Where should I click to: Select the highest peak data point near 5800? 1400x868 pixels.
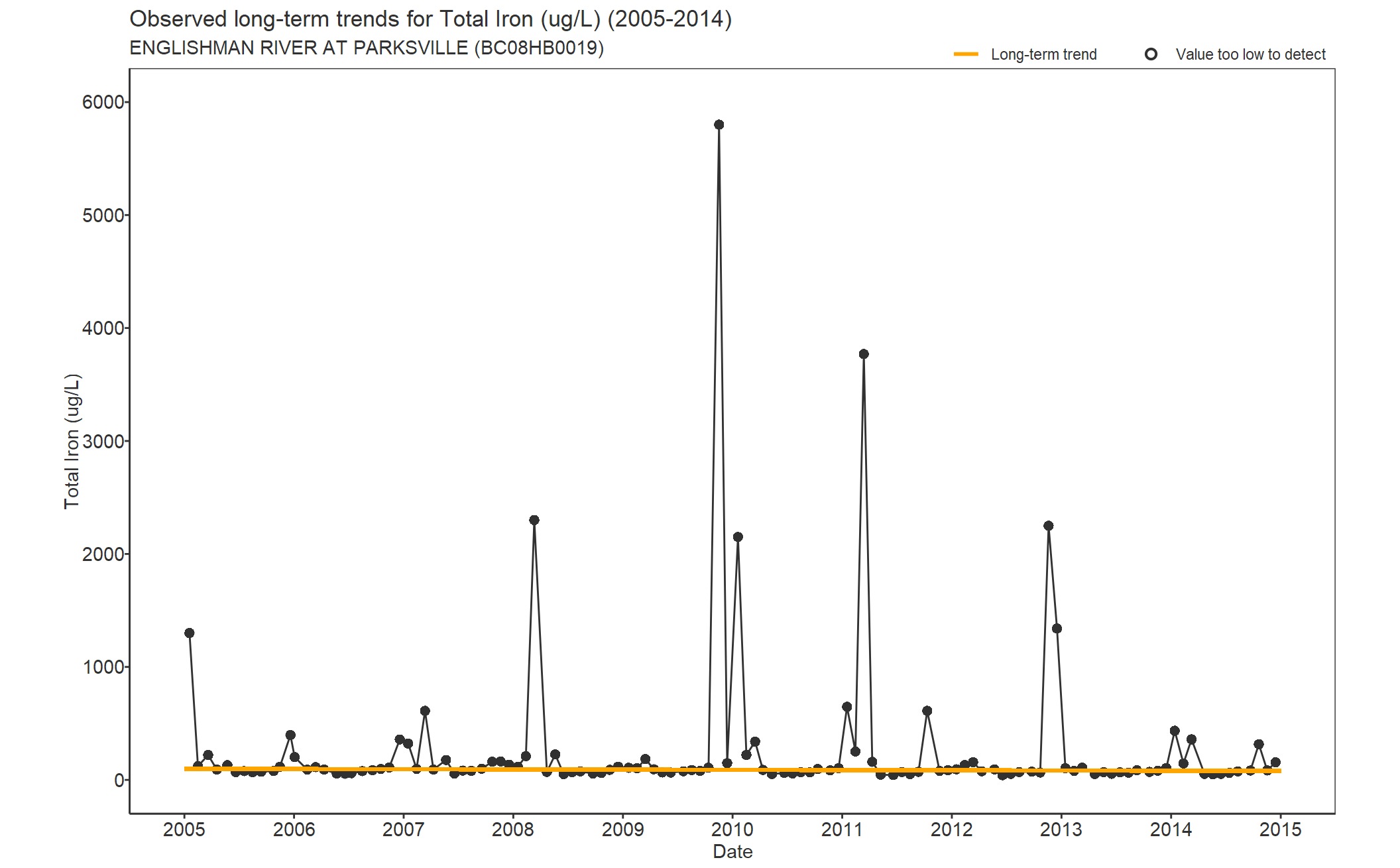pyautogui.click(x=719, y=125)
